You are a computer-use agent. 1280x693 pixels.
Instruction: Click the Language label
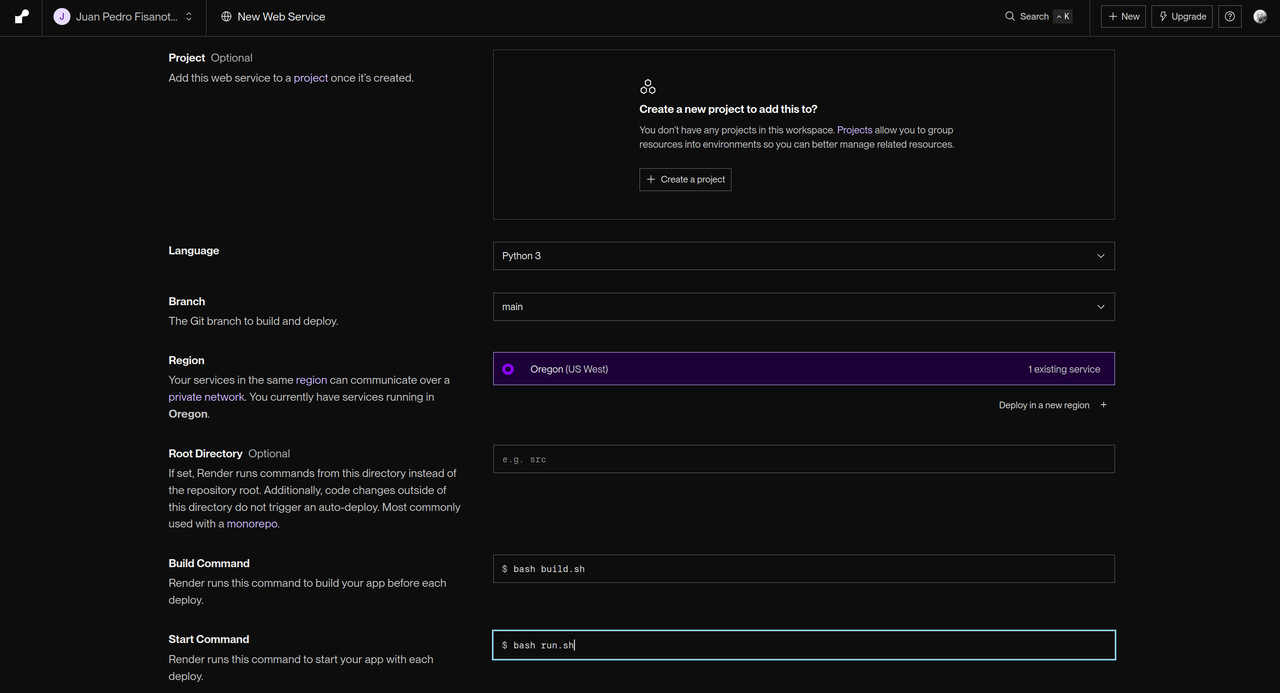(194, 251)
